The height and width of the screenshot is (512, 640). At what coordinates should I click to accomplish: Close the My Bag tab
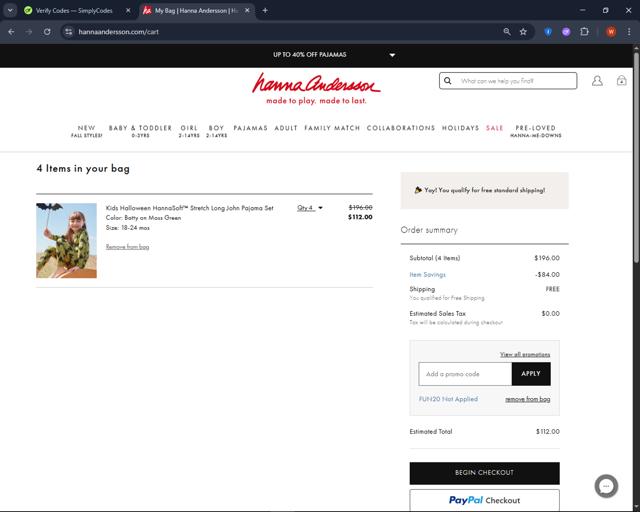[247, 11]
